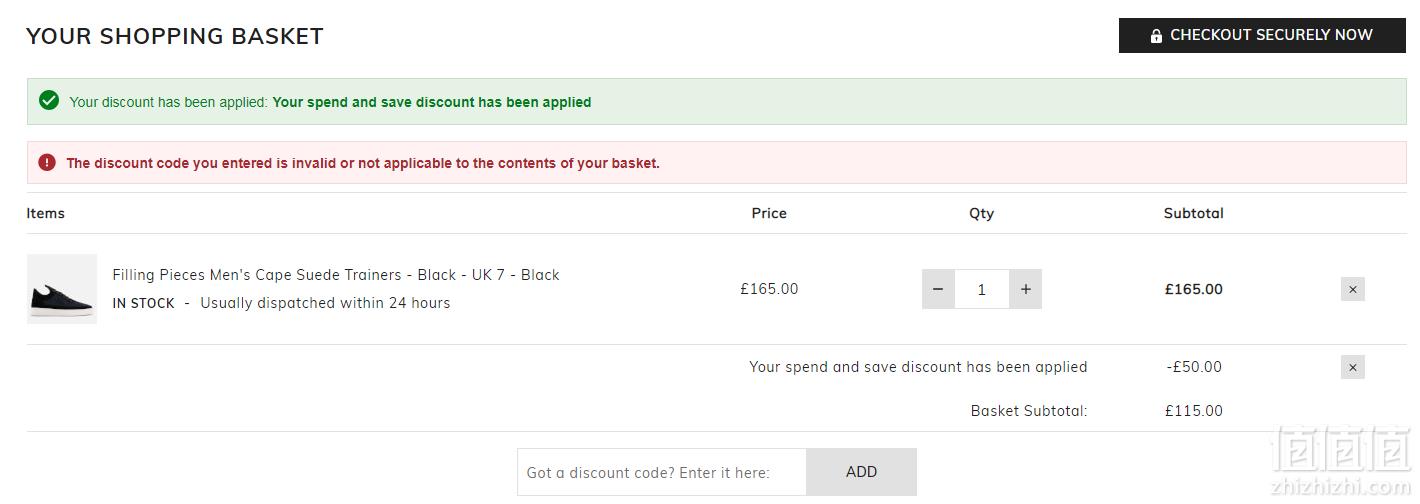Increase quantity with the plus button
The height and width of the screenshot is (504, 1420).
(x=1025, y=289)
